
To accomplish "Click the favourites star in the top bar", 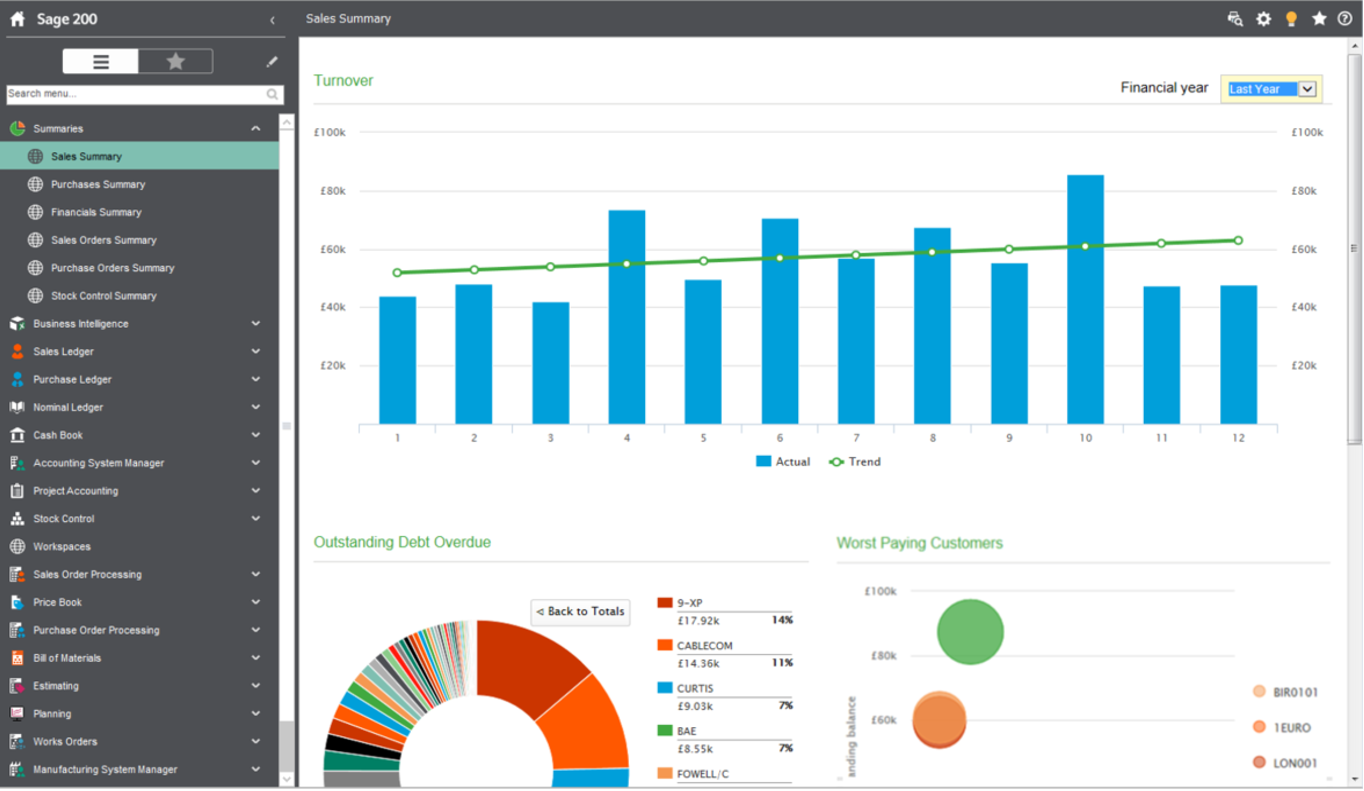I will coord(1319,19).
